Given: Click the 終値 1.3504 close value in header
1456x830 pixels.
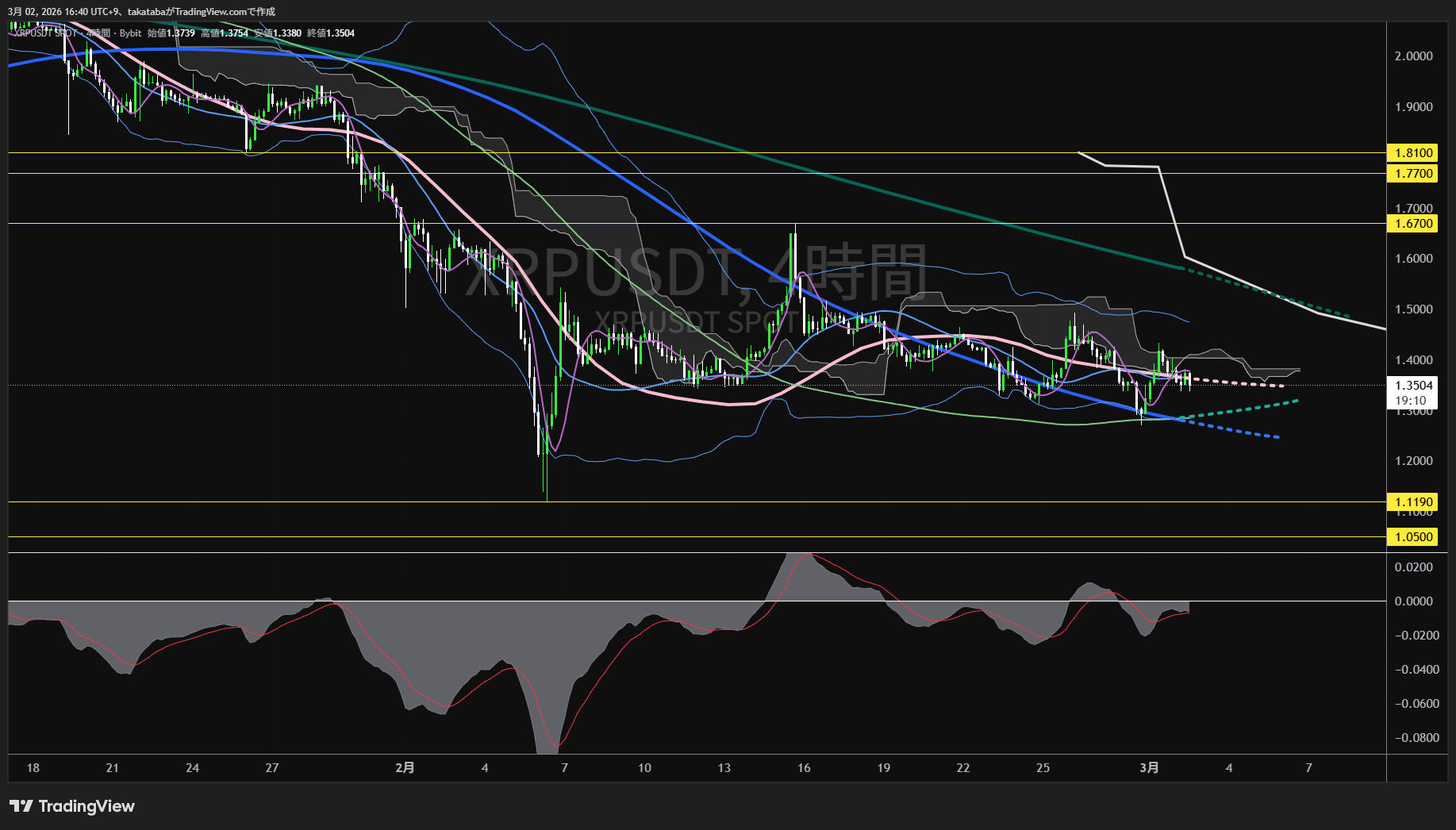Looking at the screenshot, I should (331, 33).
